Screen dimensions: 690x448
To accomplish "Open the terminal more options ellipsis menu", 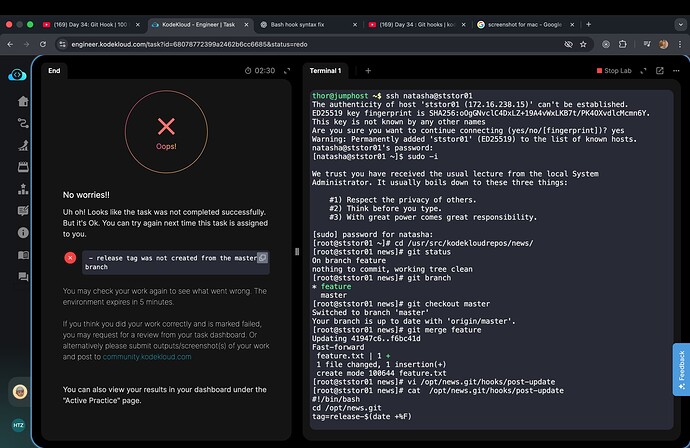I will tap(676, 71).
